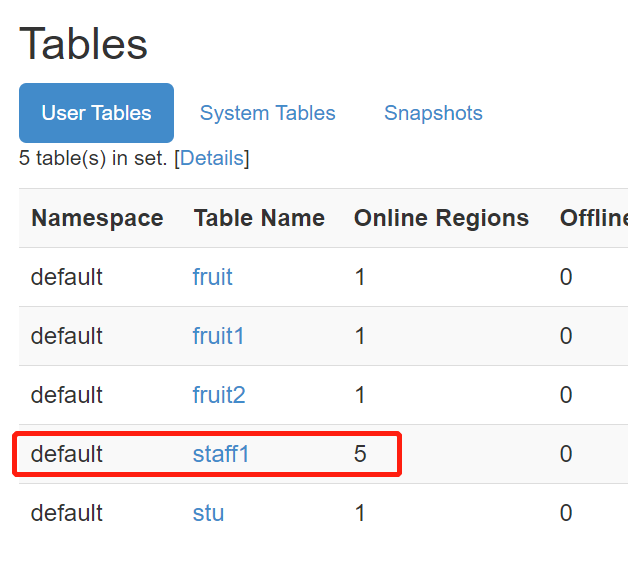Click the namespace cell in the fruit2 row
The image size is (628, 579).
coord(66,395)
